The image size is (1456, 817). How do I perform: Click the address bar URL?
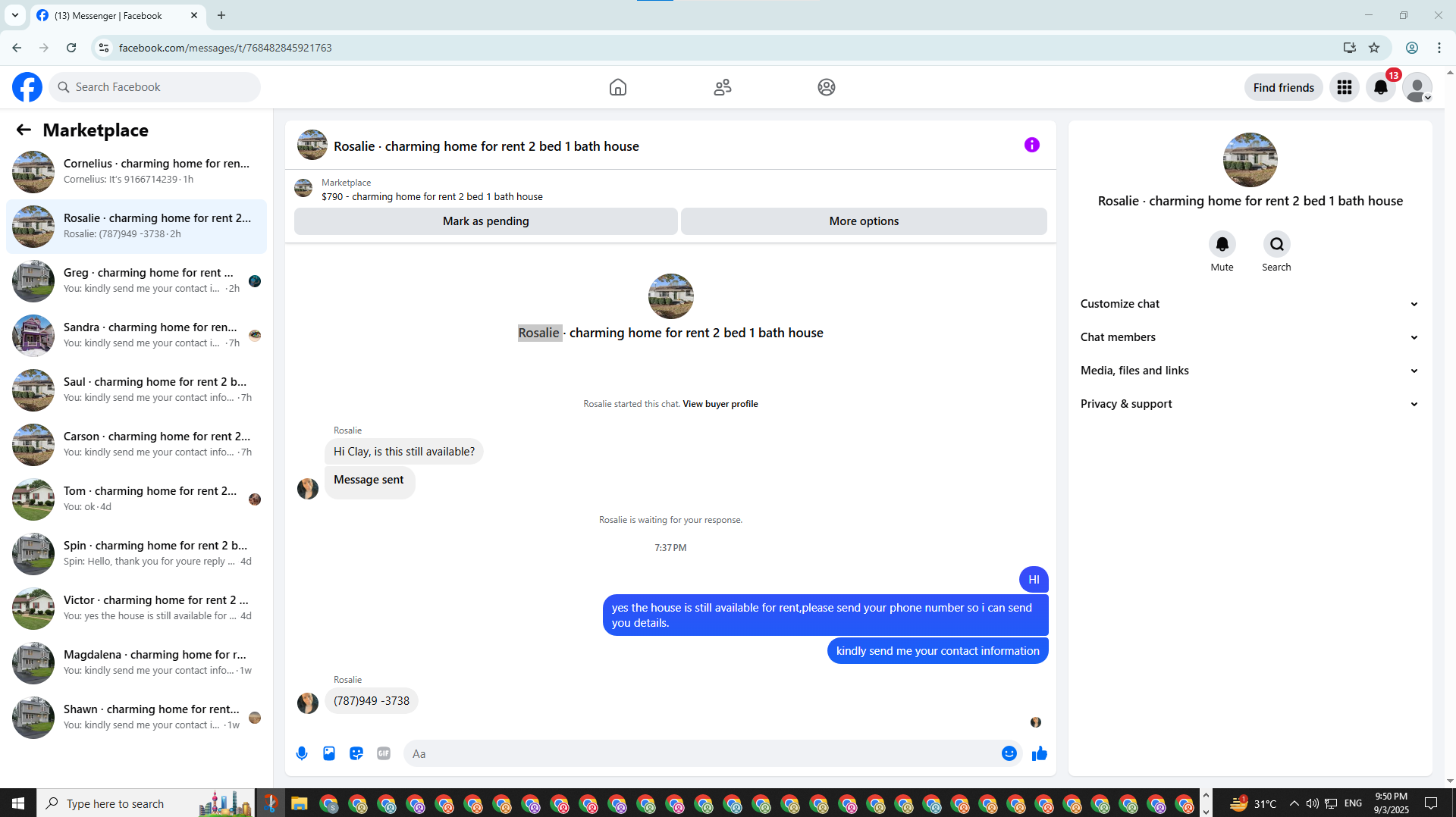coord(225,48)
